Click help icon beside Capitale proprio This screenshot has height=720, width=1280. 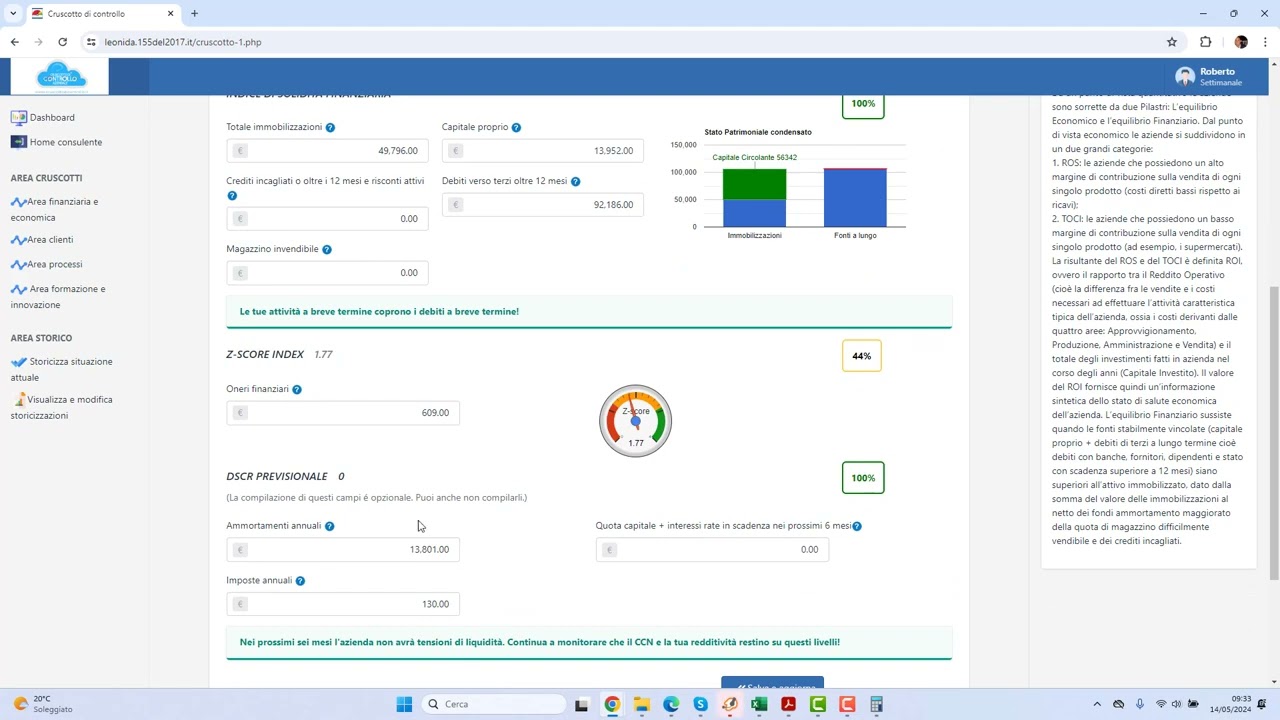tap(516, 128)
